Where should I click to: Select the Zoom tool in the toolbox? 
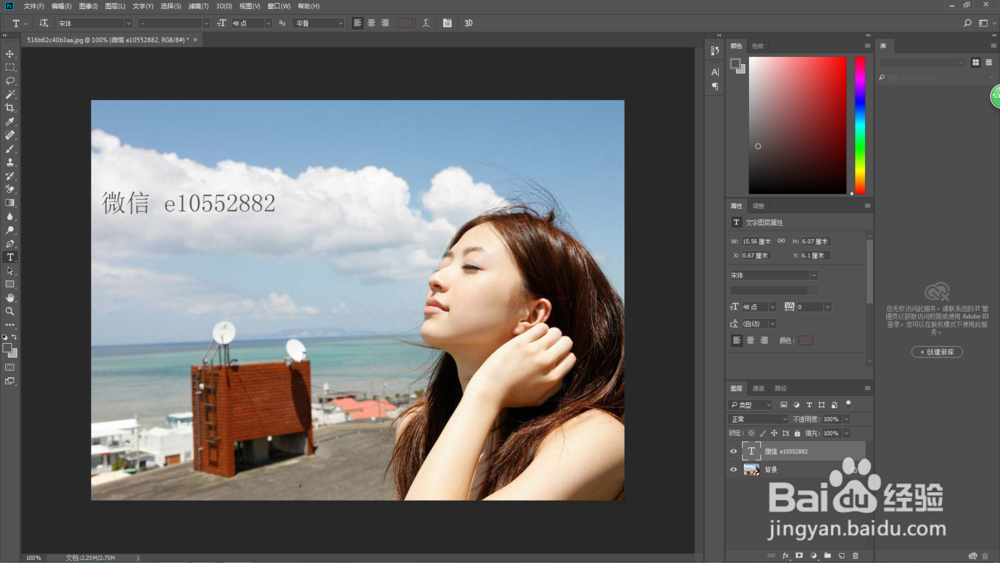click(x=10, y=311)
